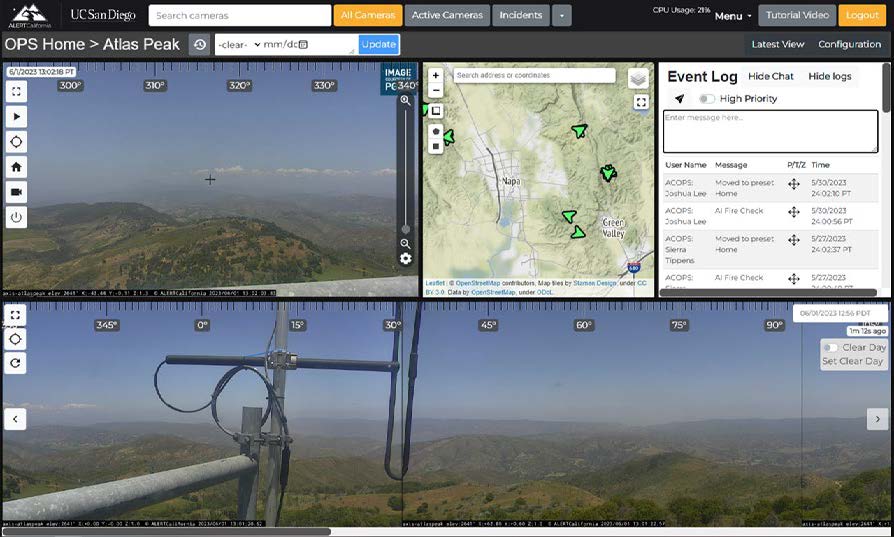This screenshot has height=537, width=894.
Task: Click the history clock icon beside Atlas Peak
Action: pos(199,45)
